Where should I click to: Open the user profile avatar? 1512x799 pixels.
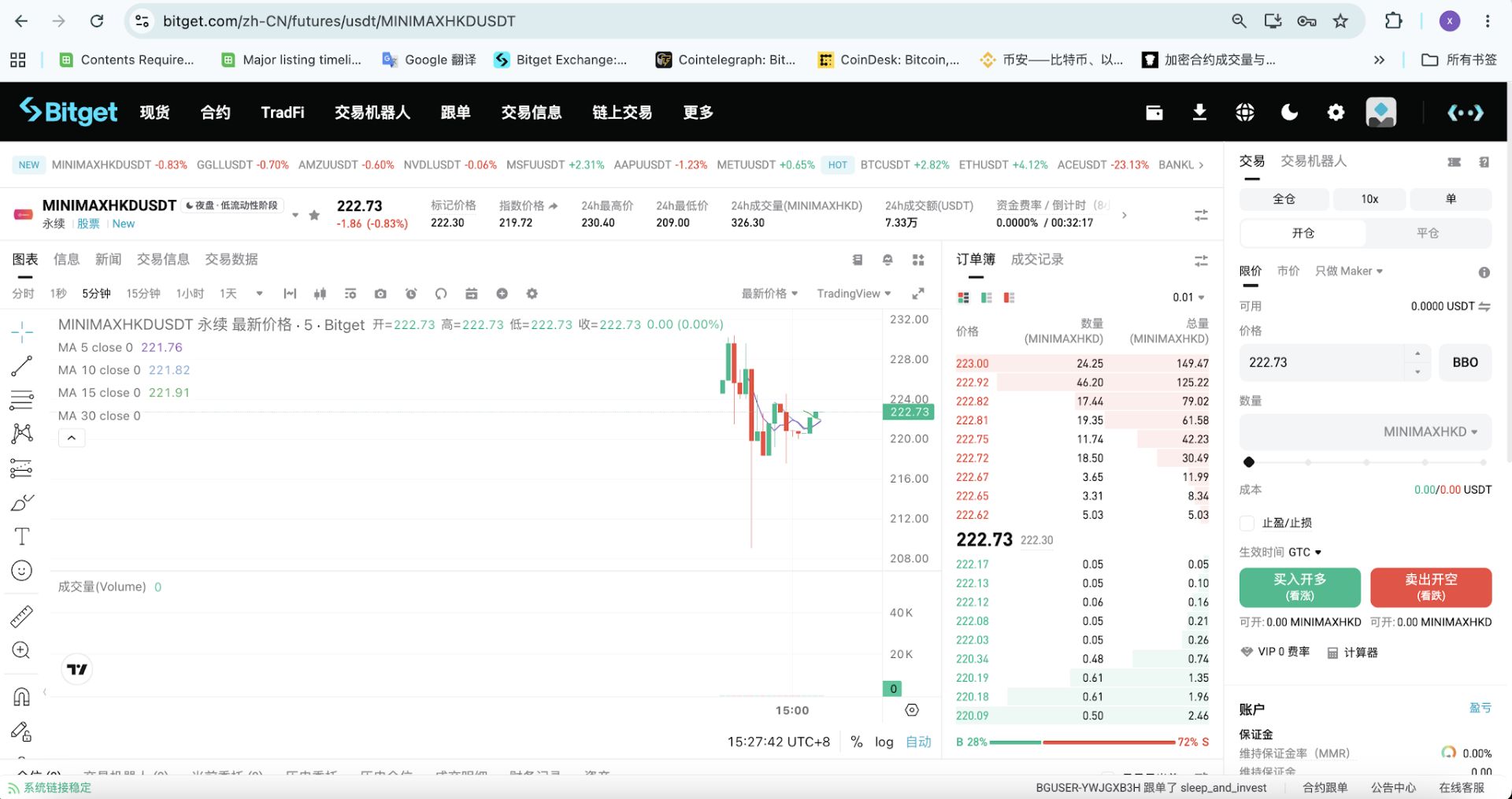(x=1381, y=112)
